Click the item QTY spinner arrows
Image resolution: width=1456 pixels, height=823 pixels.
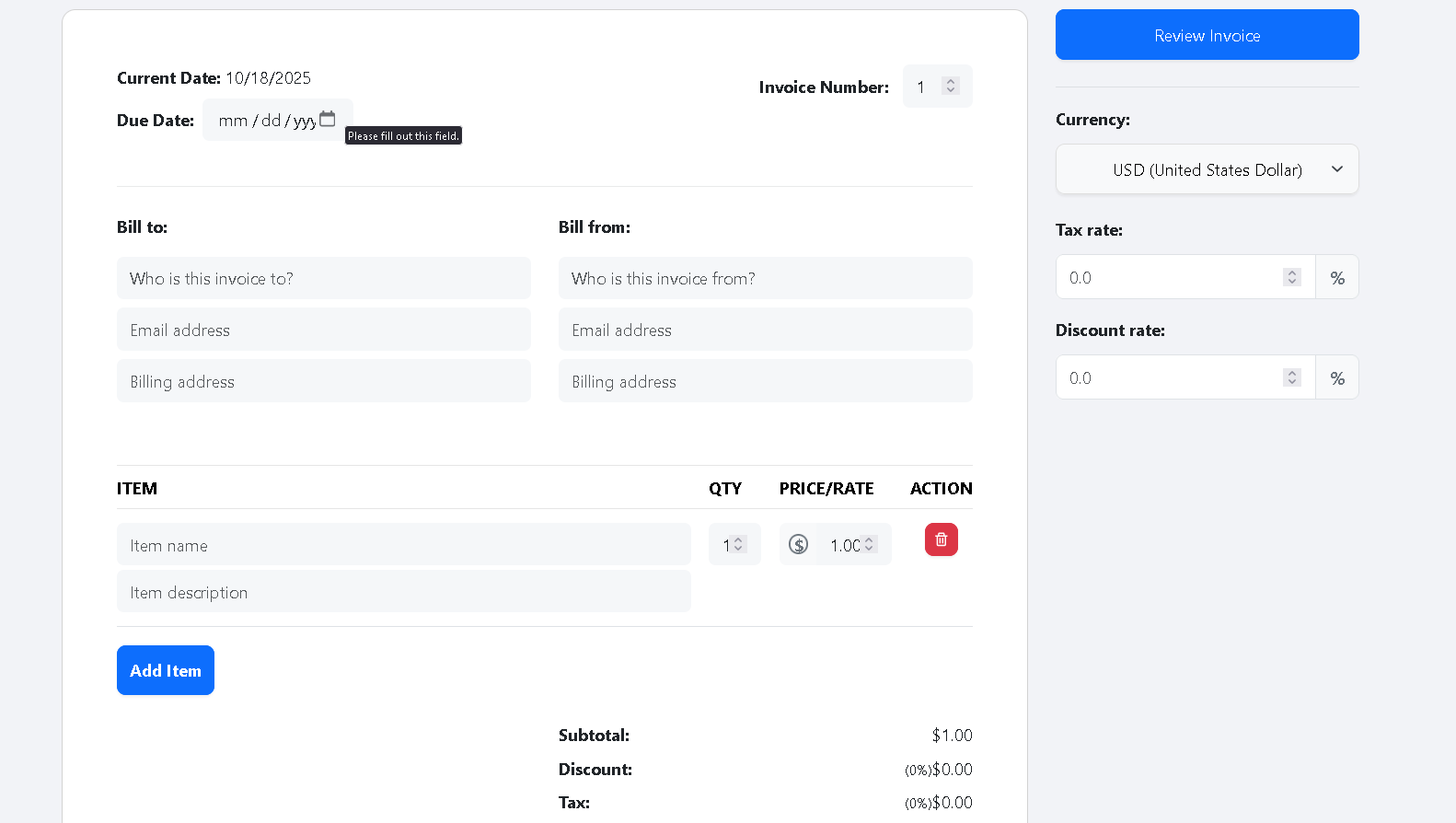(x=738, y=545)
